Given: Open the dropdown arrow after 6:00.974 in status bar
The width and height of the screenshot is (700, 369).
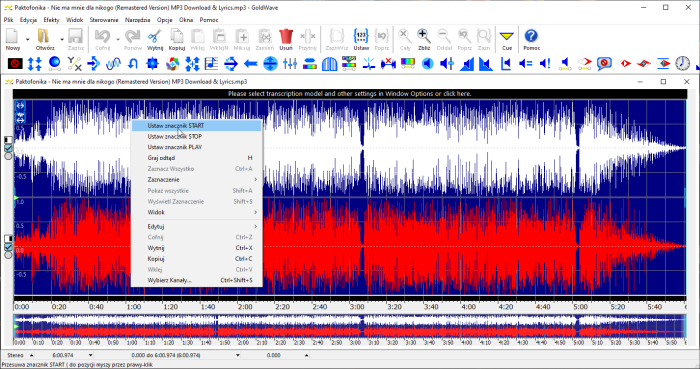Looking at the screenshot, I should pos(91,356).
